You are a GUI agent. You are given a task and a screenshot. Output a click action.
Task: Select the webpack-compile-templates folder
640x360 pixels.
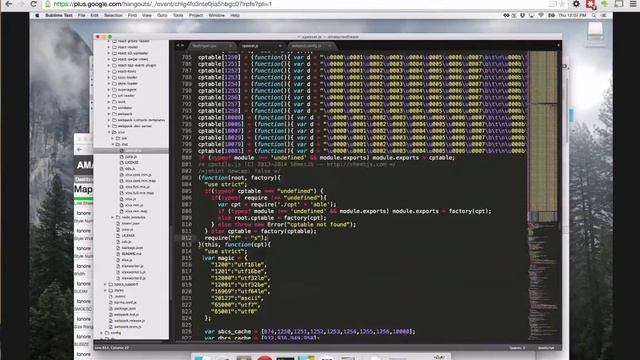[141, 120]
